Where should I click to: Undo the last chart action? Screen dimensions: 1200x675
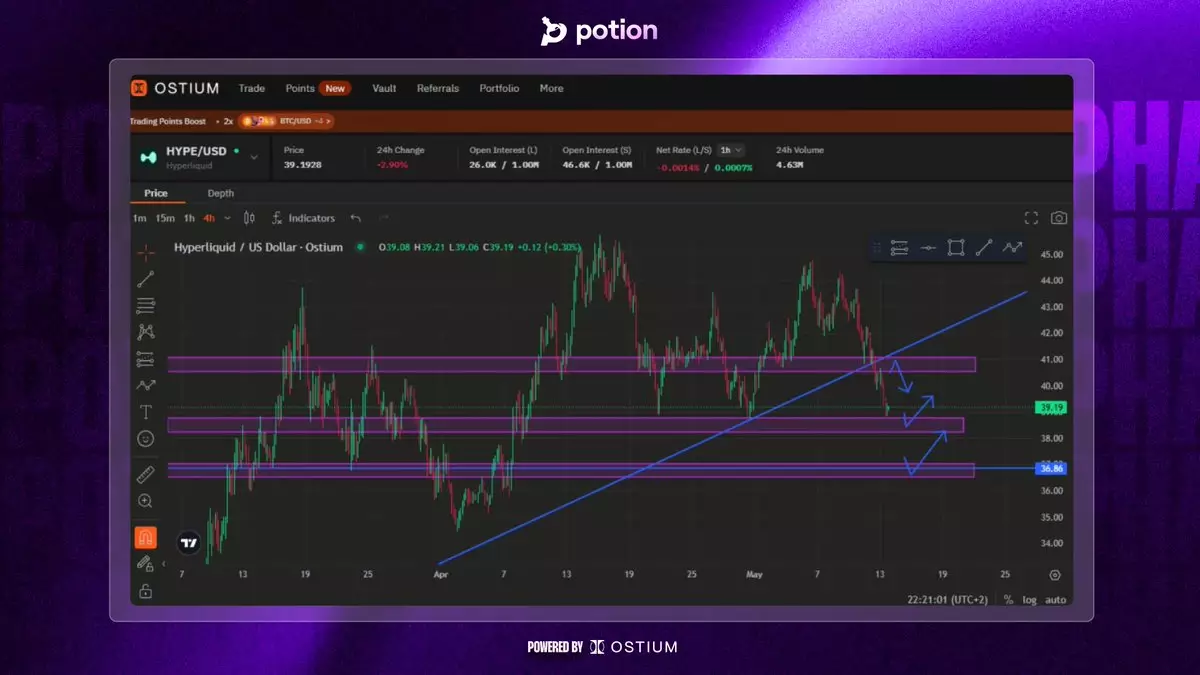click(x=355, y=218)
